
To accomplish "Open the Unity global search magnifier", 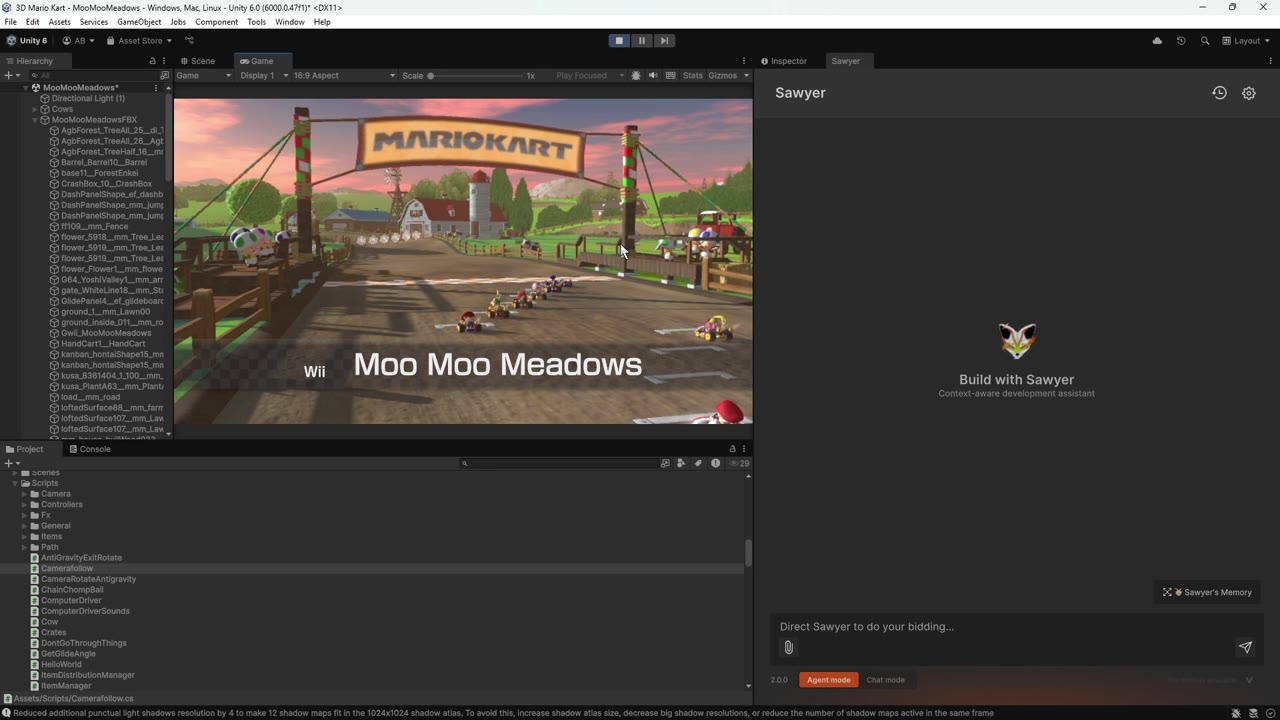I will (1205, 41).
